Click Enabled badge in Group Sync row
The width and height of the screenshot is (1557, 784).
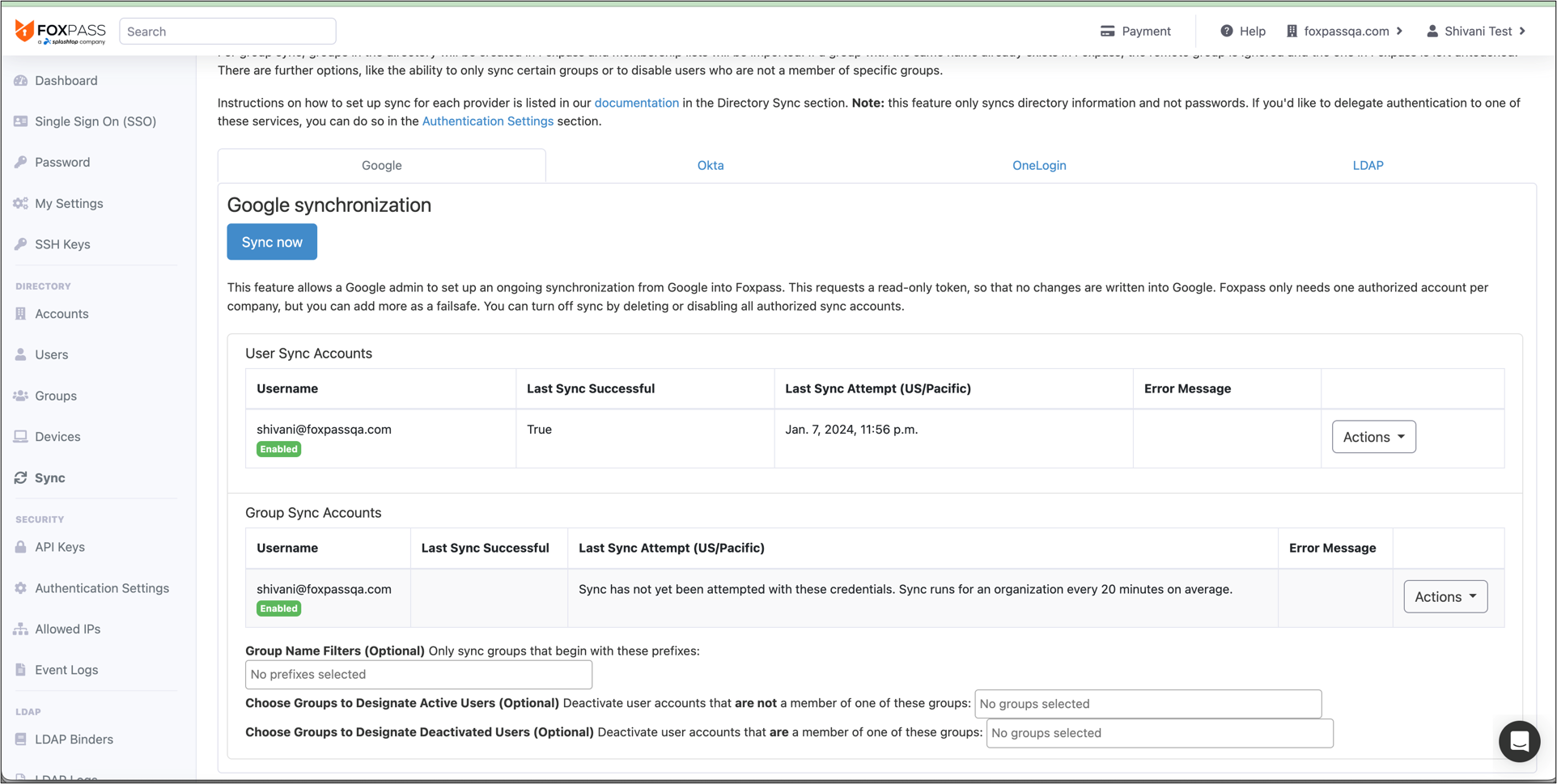[x=278, y=608]
